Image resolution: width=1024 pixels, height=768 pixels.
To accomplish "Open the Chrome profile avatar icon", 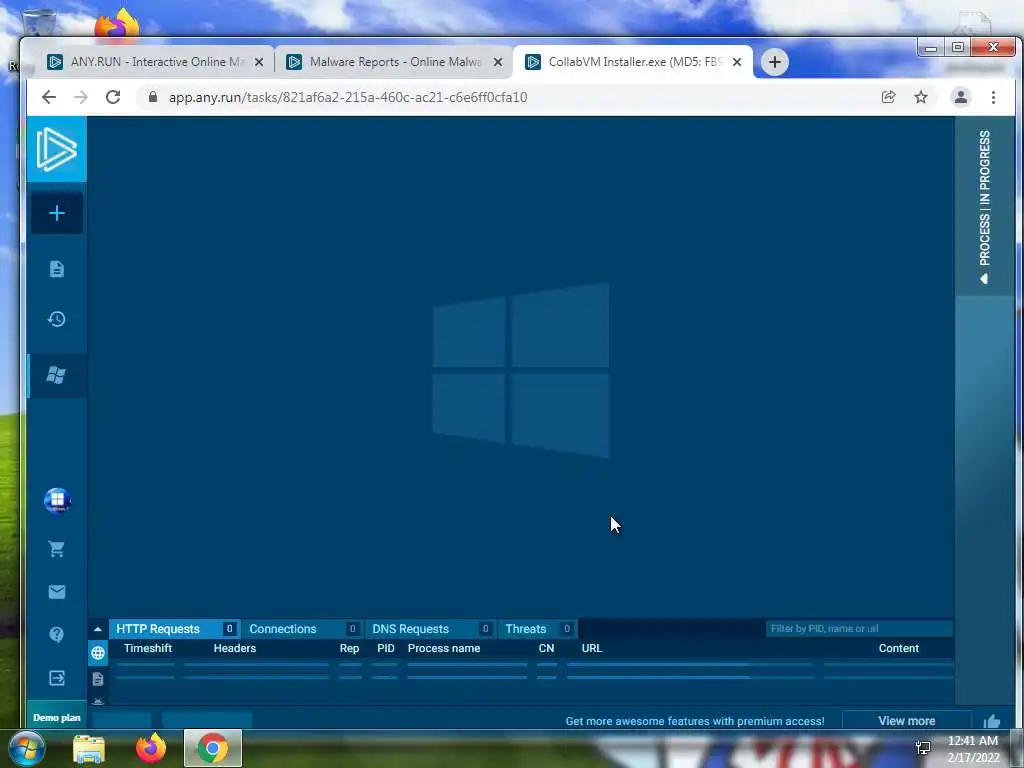I will coord(961,97).
